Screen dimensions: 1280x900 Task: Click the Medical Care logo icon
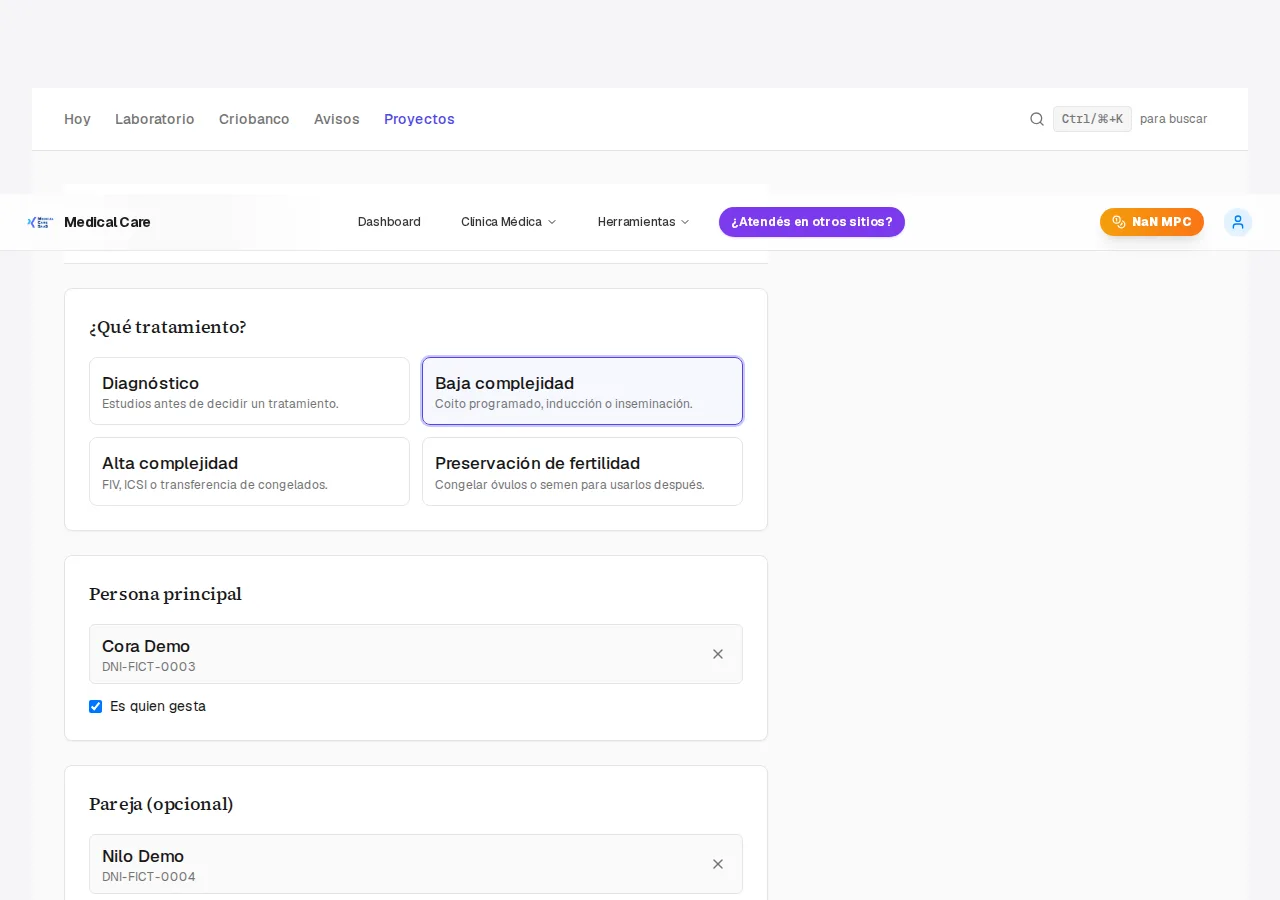40,222
